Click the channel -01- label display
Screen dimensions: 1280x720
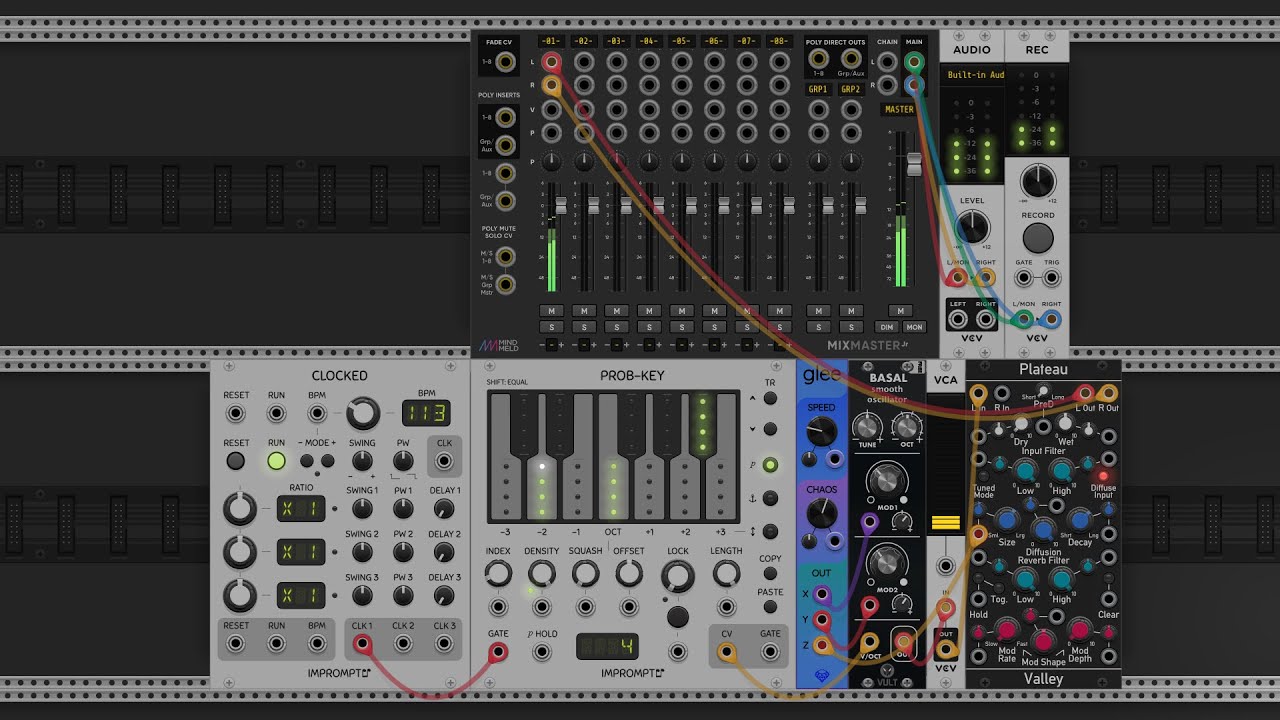pos(551,41)
